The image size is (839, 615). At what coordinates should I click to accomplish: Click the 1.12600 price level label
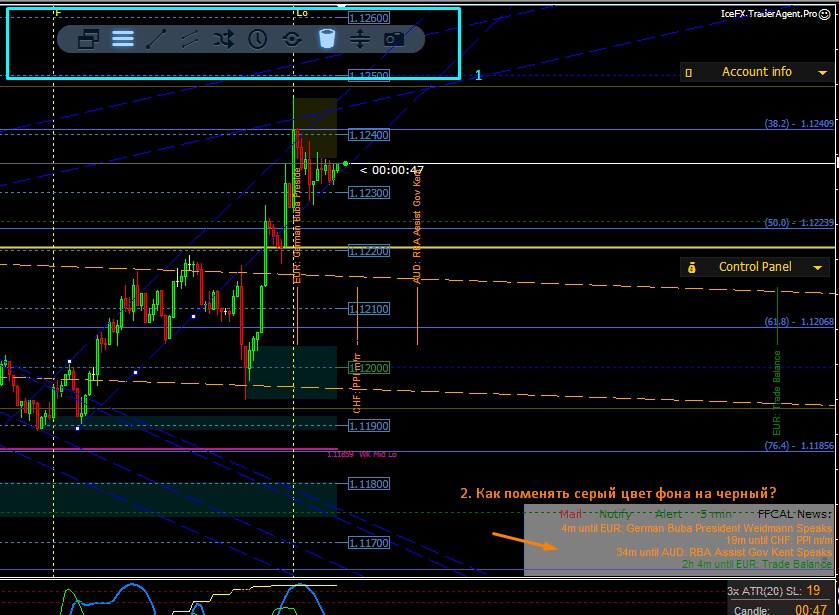click(369, 18)
